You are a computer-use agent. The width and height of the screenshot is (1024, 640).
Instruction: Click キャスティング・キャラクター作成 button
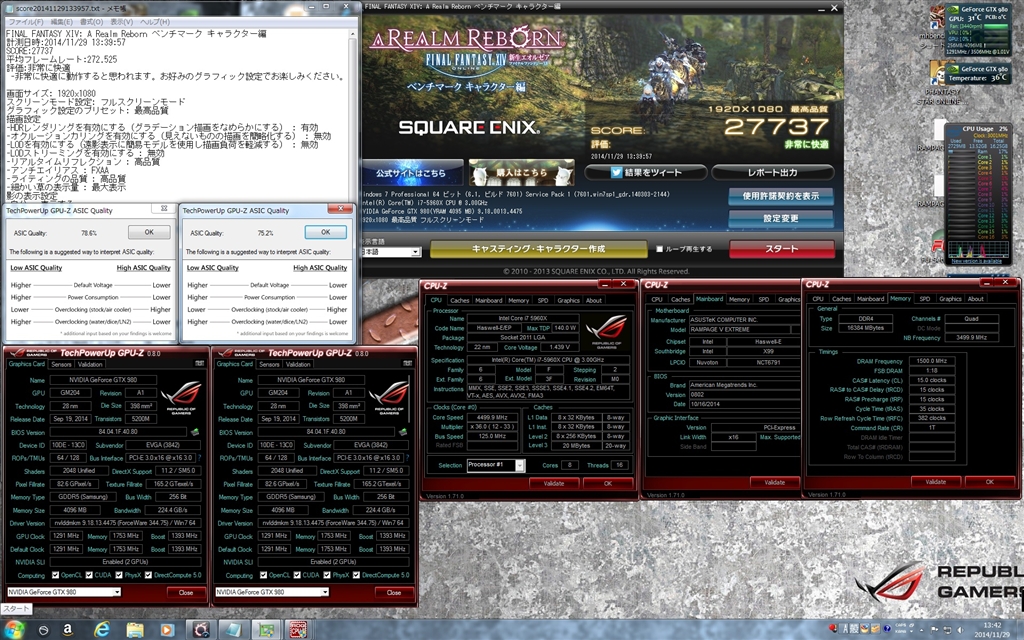pyautogui.click(x=538, y=249)
